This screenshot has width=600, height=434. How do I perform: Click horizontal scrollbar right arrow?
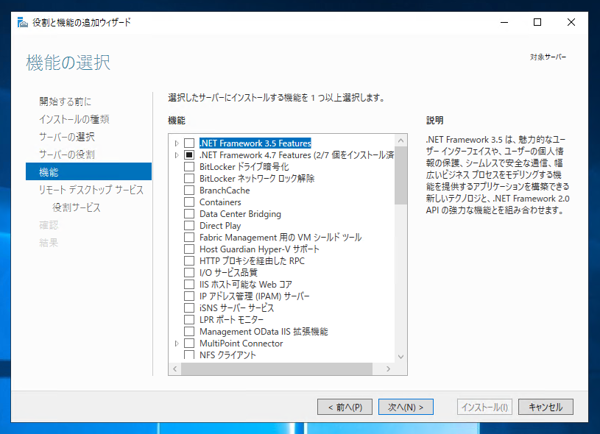coord(388,369)
